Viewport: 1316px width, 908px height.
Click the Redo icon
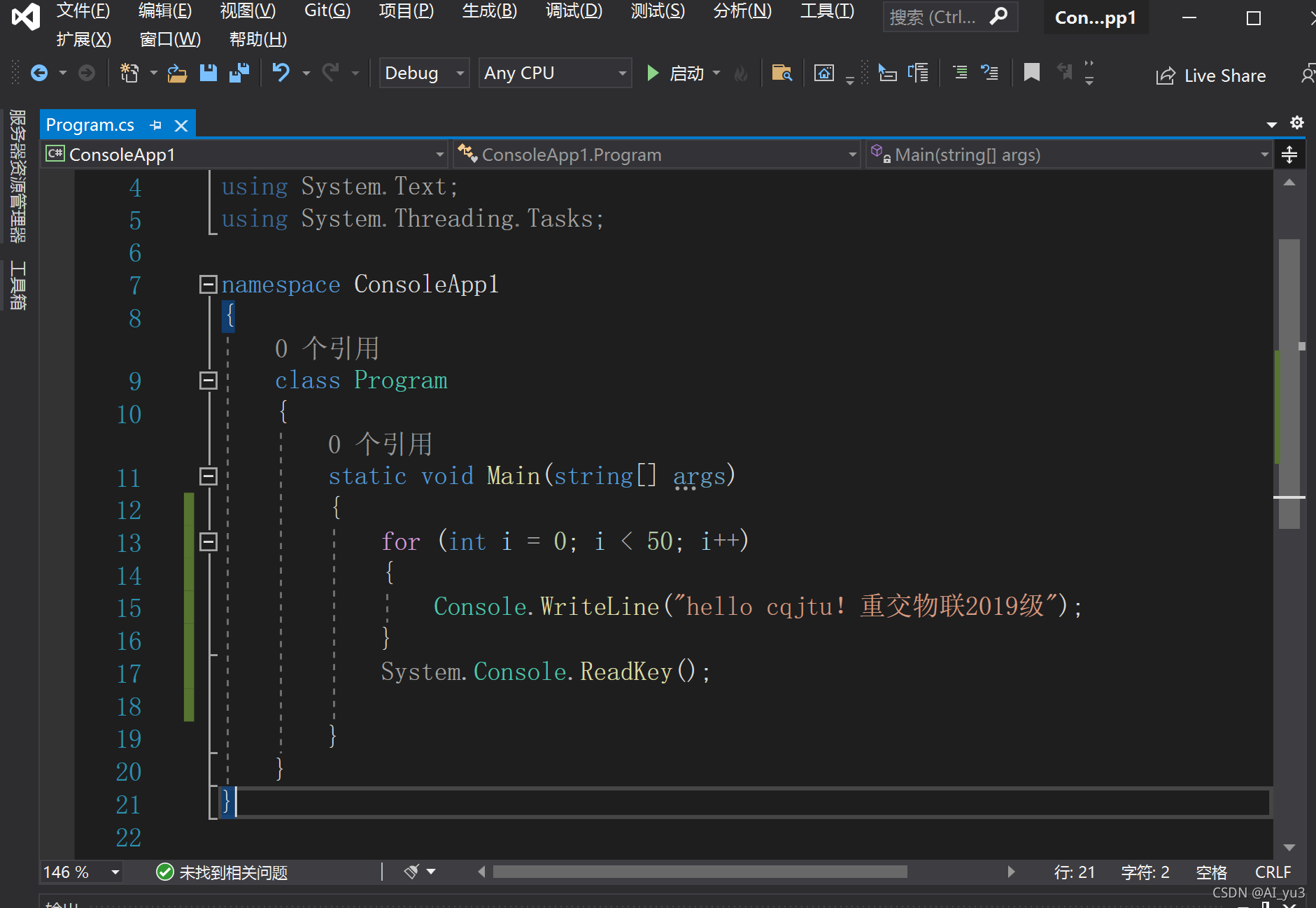click(x=330, y=73)
